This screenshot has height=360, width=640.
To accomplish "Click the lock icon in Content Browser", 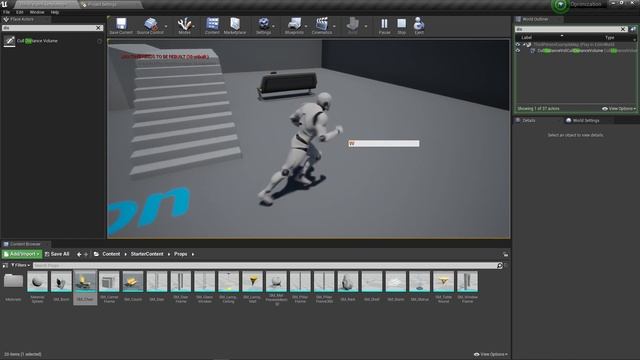I will (x=505, y=254).
